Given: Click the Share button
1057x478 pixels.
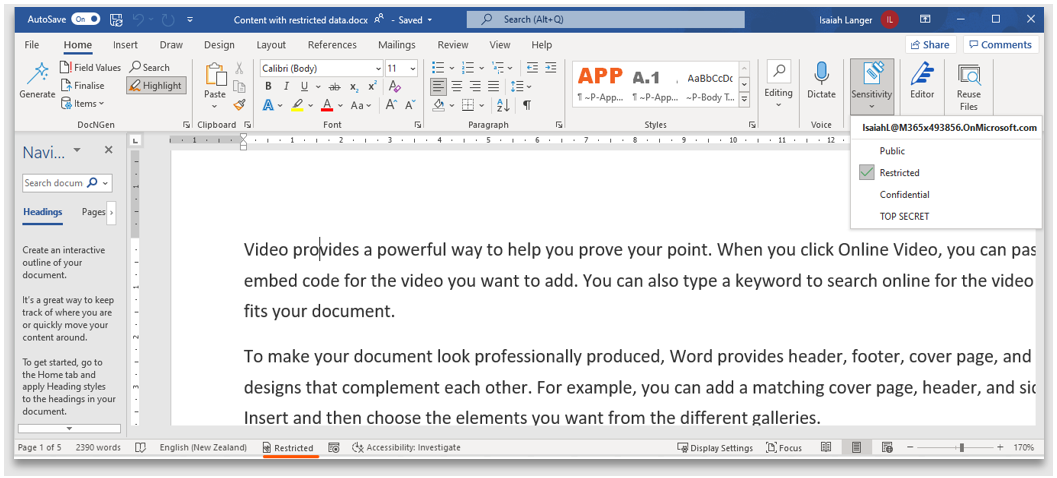Looking at the screenshot, I should click(930, 44).
